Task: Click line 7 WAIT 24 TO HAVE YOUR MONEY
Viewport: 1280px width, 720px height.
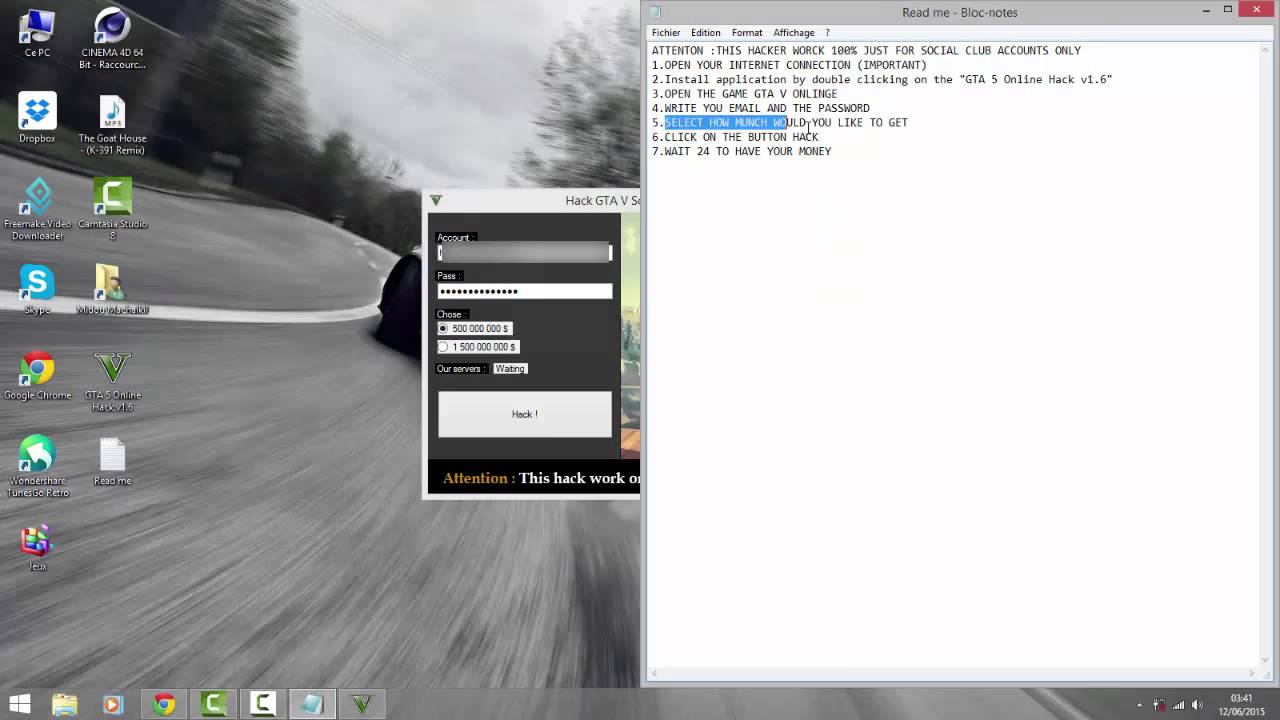Action: [741, 151]
